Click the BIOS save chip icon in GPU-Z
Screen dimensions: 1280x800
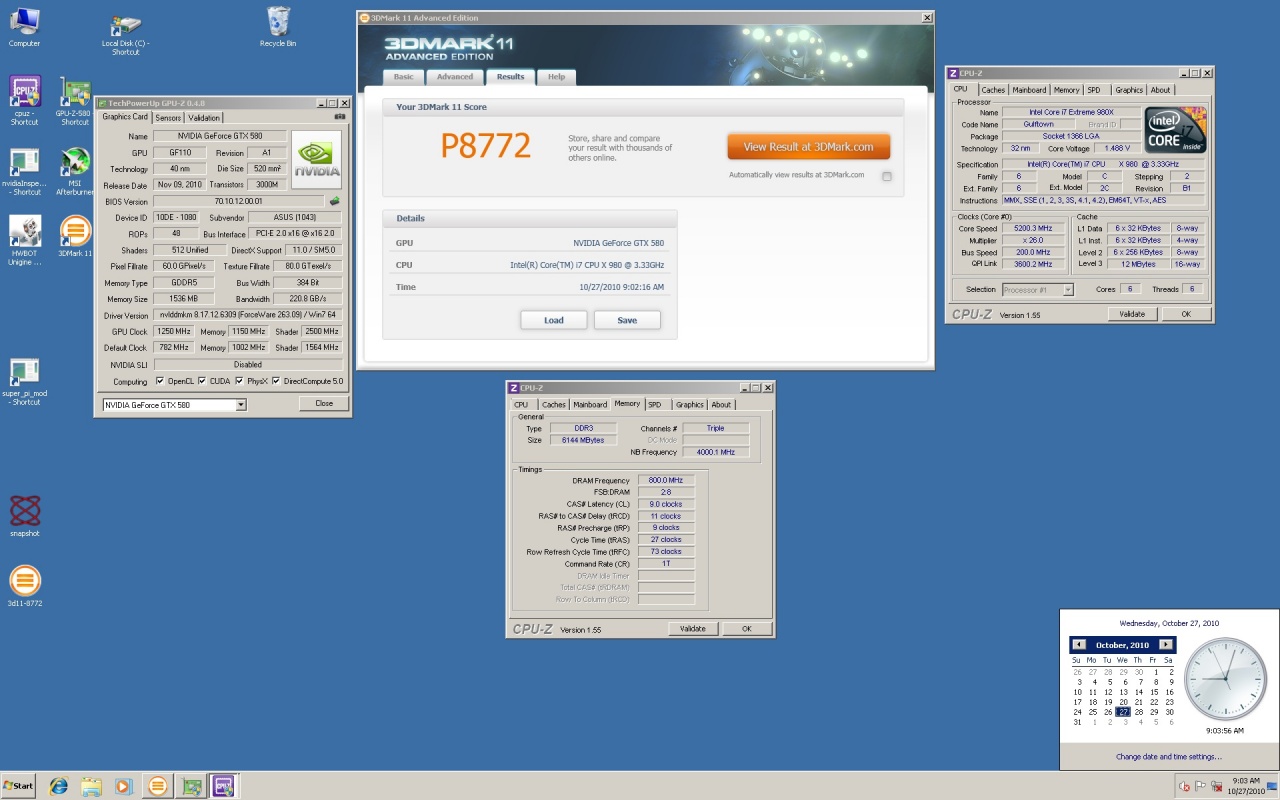click(334, 201)
